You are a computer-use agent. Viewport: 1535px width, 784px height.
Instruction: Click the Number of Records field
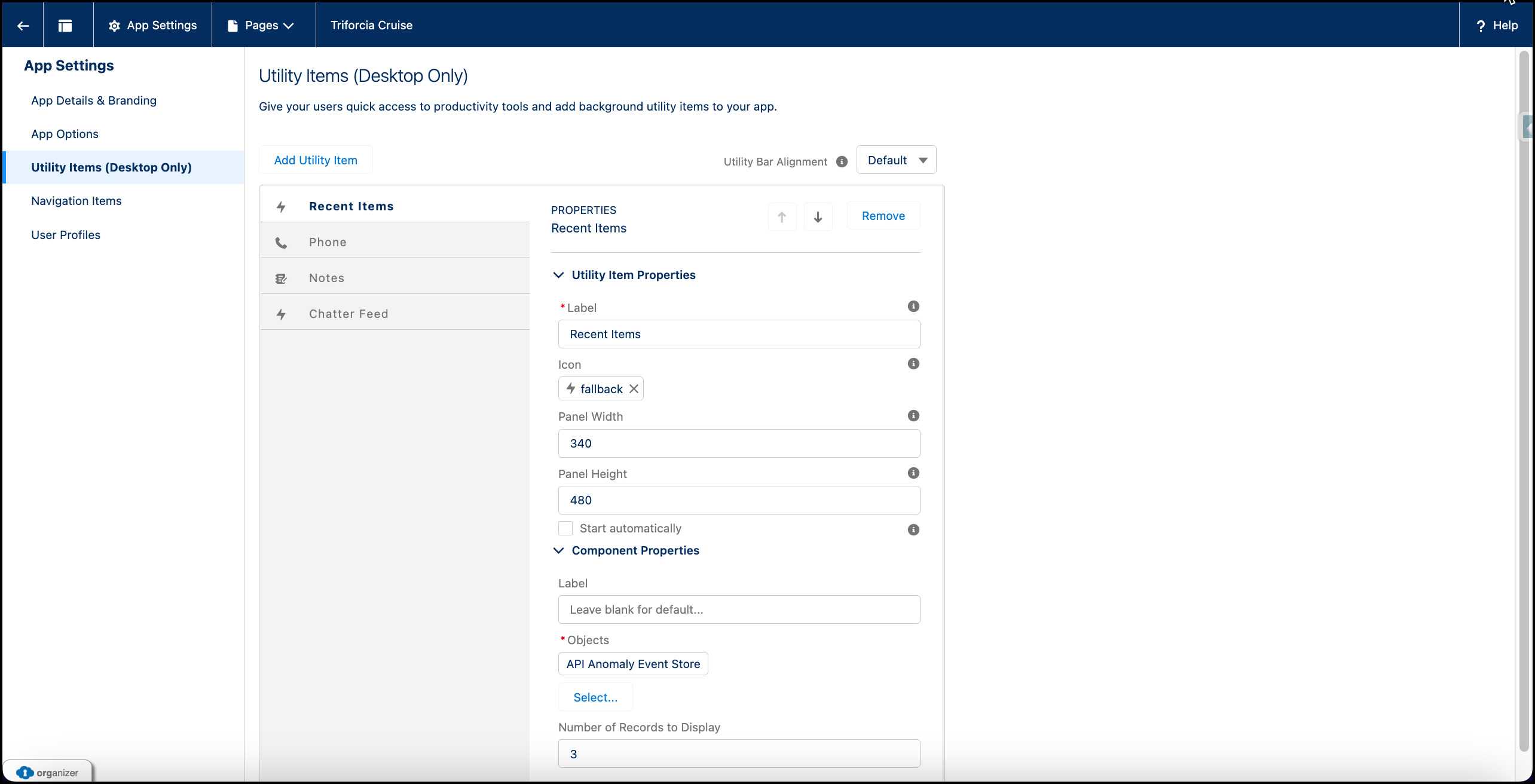tap(739, 754)
